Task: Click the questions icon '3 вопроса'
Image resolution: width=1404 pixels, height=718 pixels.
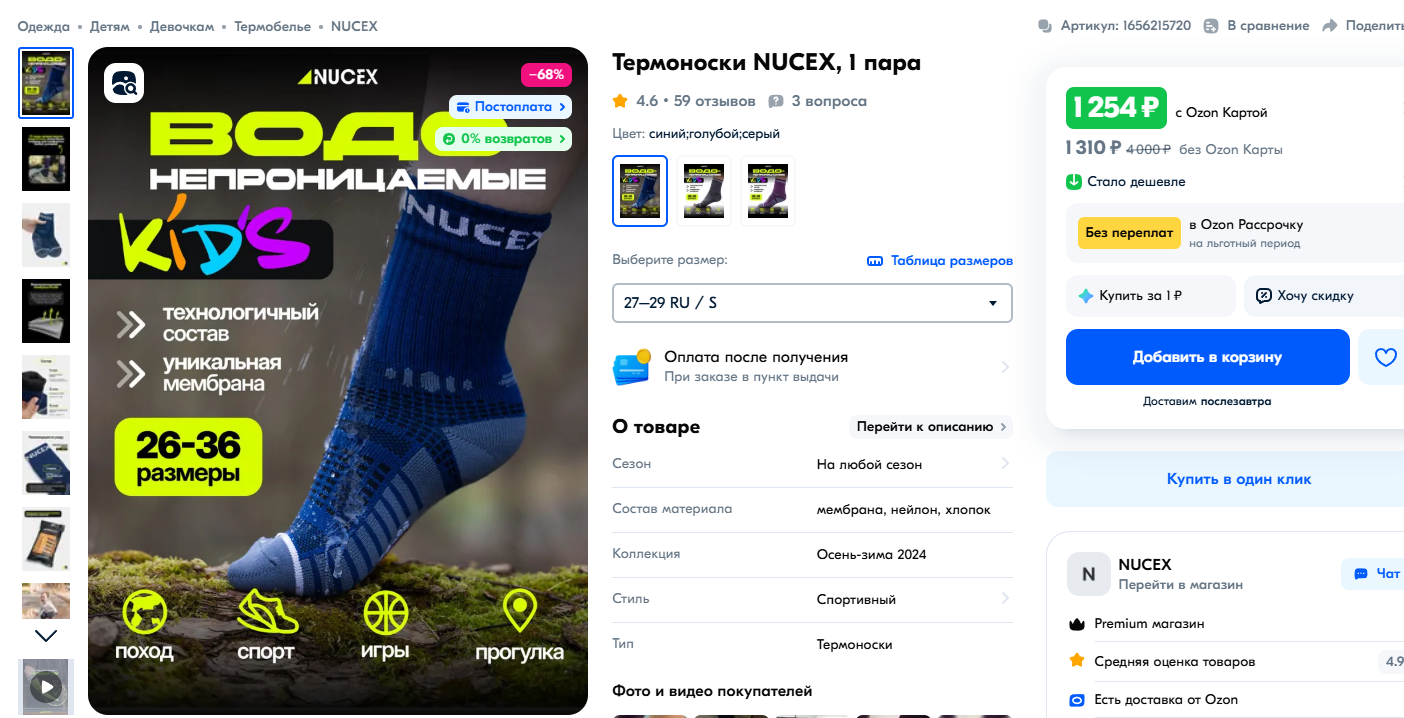Action: click(x=776, y=101)
